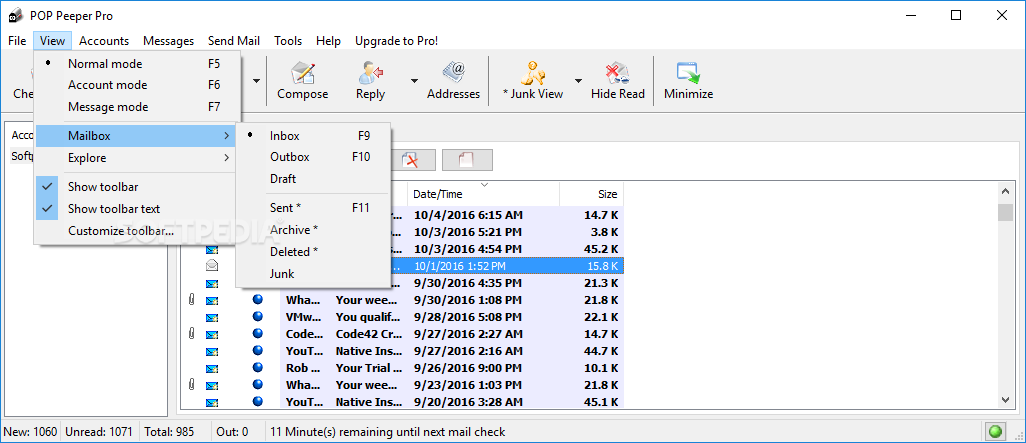Sort by the Date/Time column header
Image resolution: width=1026 pixels, height=443 pixels.
[484, 194]
